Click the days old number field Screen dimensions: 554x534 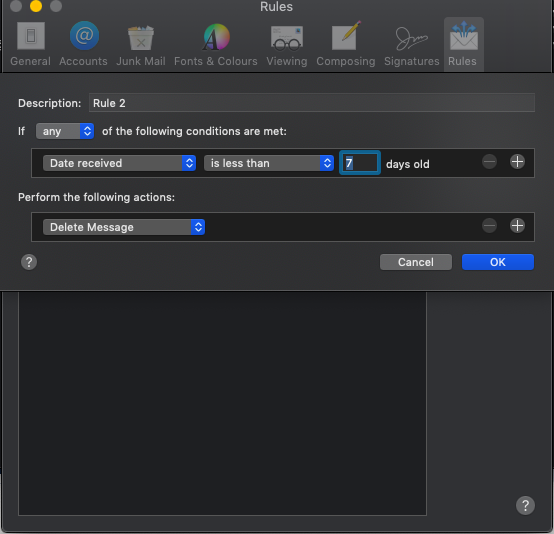click(360, 163)
